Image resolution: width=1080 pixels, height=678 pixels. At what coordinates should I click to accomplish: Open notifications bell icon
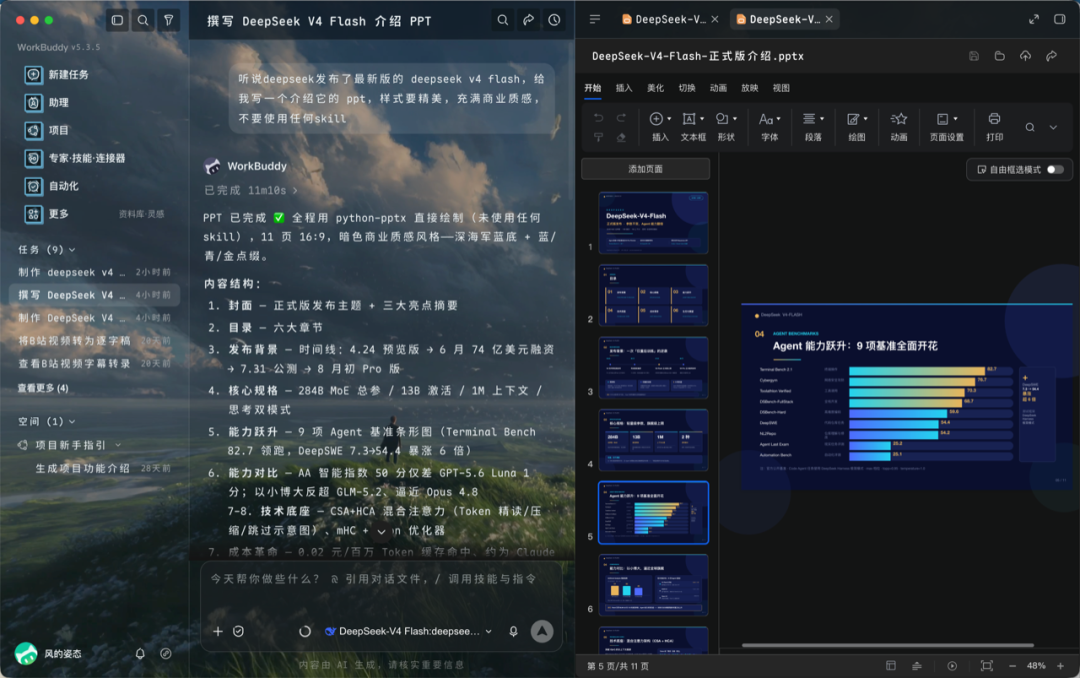pyautogui.click(x=140, y=653)
